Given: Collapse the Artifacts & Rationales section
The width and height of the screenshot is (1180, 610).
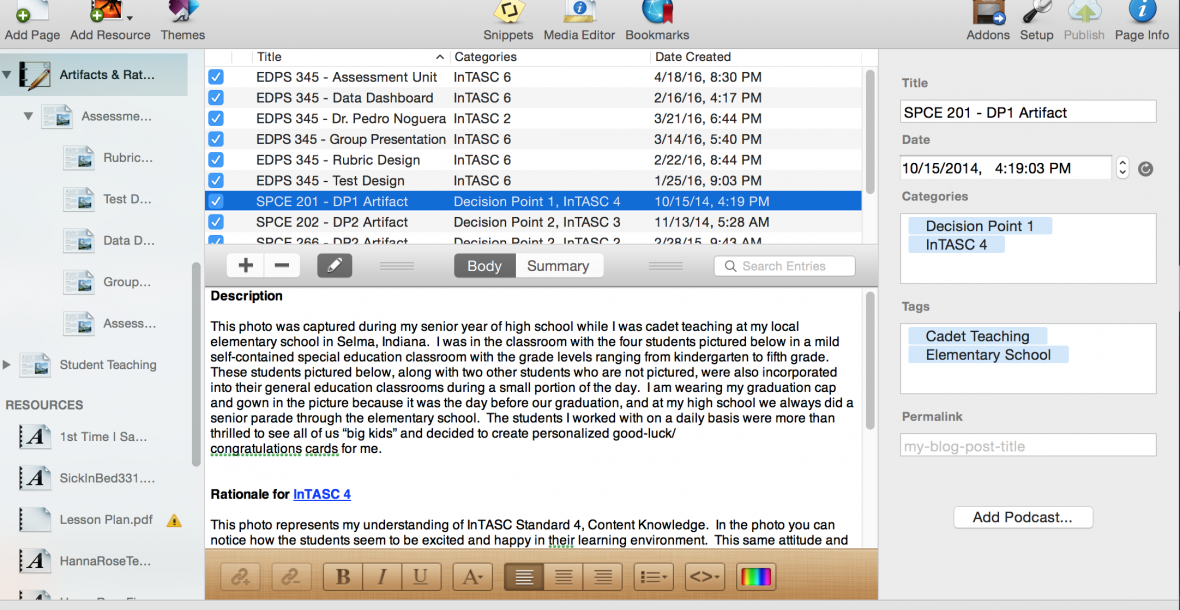Looking at the screenshot, I should [7, 74].
